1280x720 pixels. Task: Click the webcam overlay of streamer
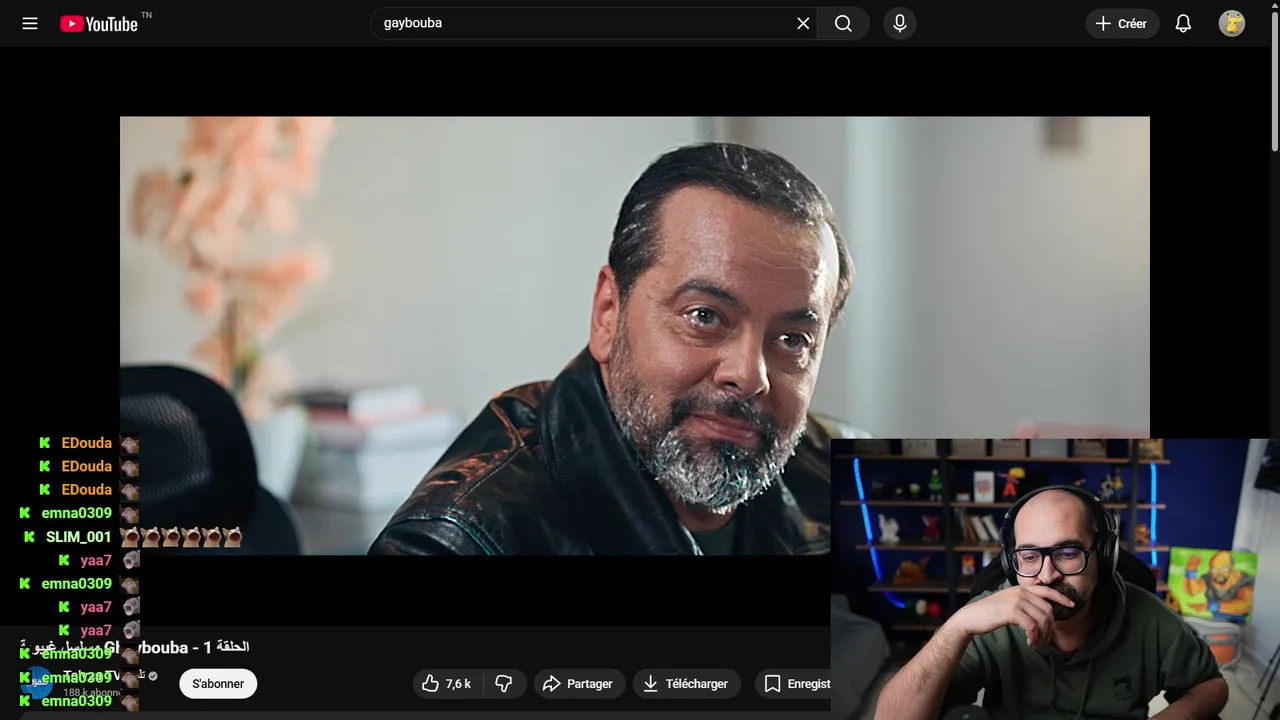click(x=1055, y=579)
